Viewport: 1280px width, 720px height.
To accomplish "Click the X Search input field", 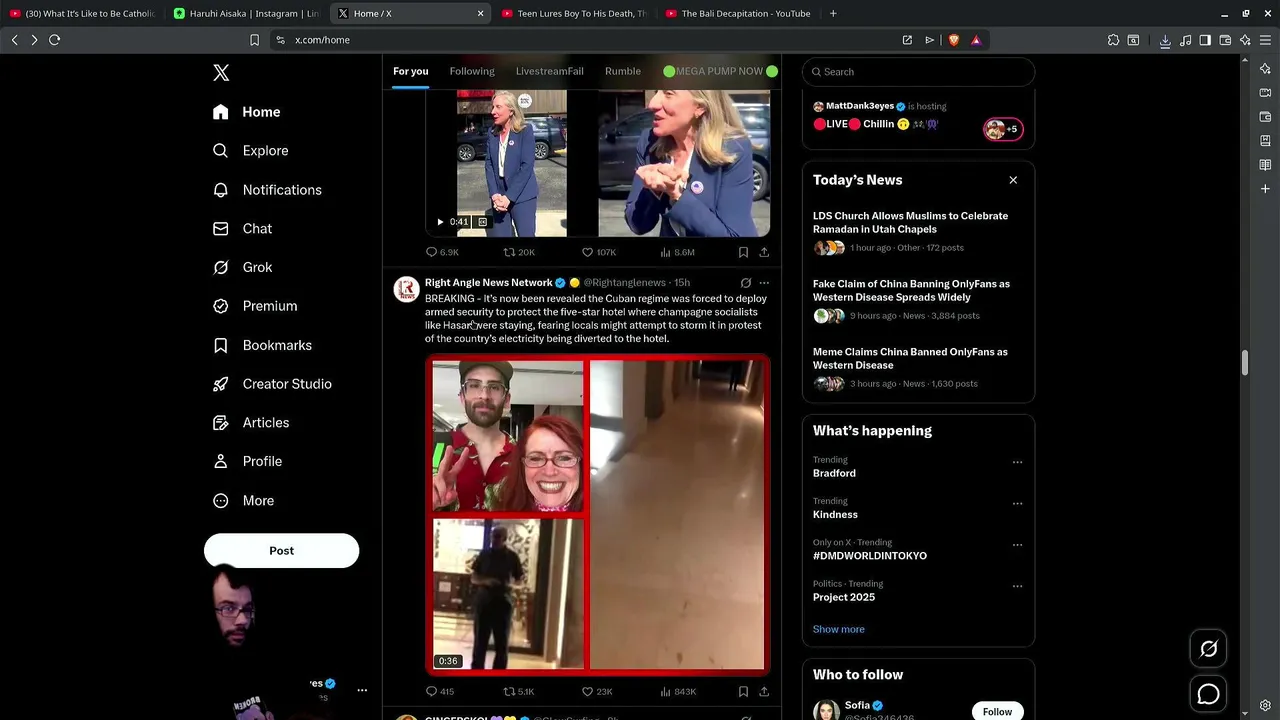I will coord(917,72).
